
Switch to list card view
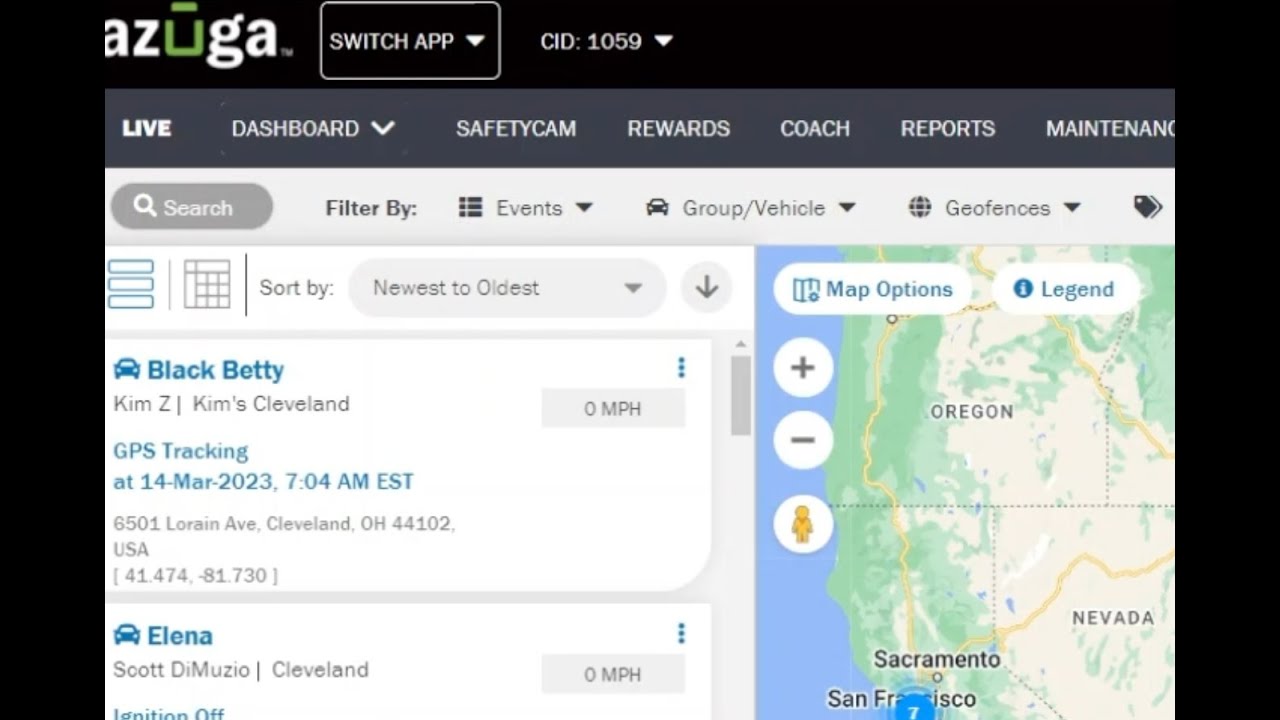[131, 285]
